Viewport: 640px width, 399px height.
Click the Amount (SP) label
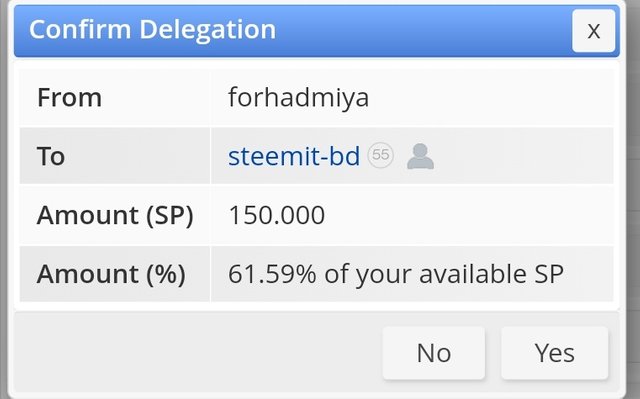coord(115,215)
